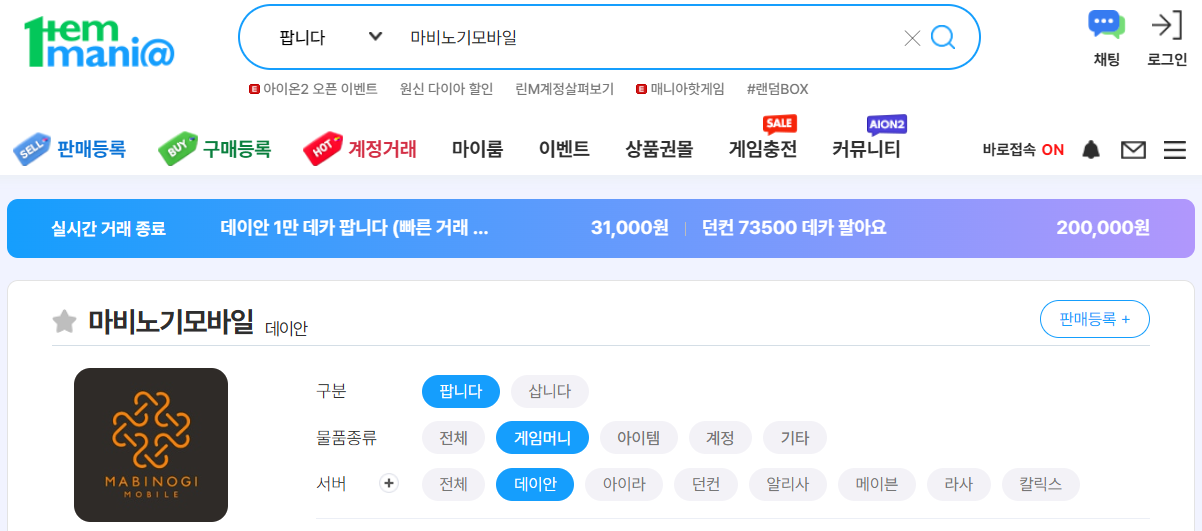This screenshot has width=1202, height=531.
Task: Select the 데이안 server
Action: (535, 484)
